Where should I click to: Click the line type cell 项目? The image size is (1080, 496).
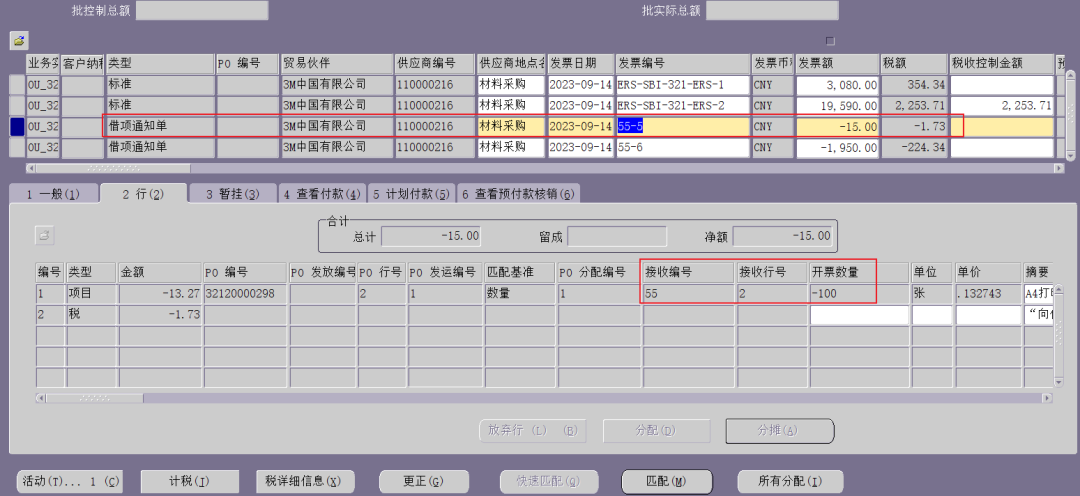tap(91, 294)
